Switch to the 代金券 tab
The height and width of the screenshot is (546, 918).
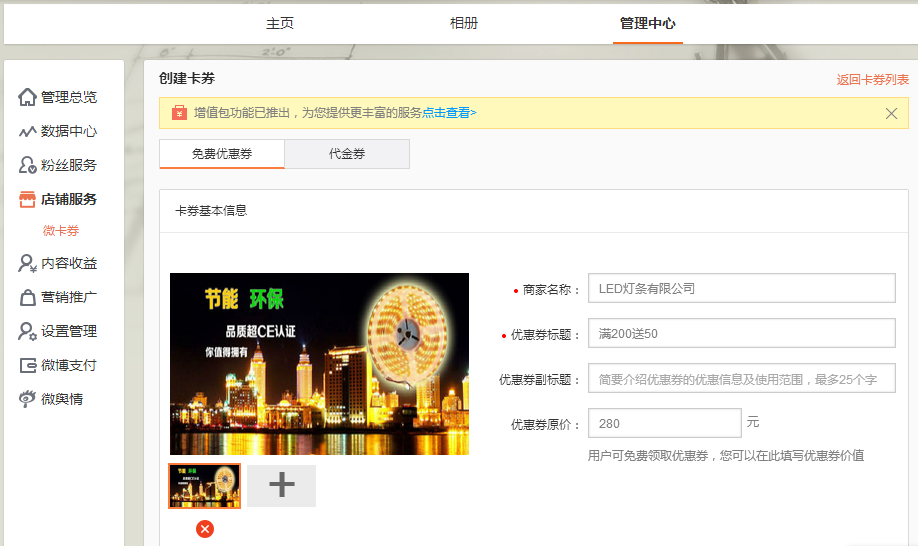point(347,154)
